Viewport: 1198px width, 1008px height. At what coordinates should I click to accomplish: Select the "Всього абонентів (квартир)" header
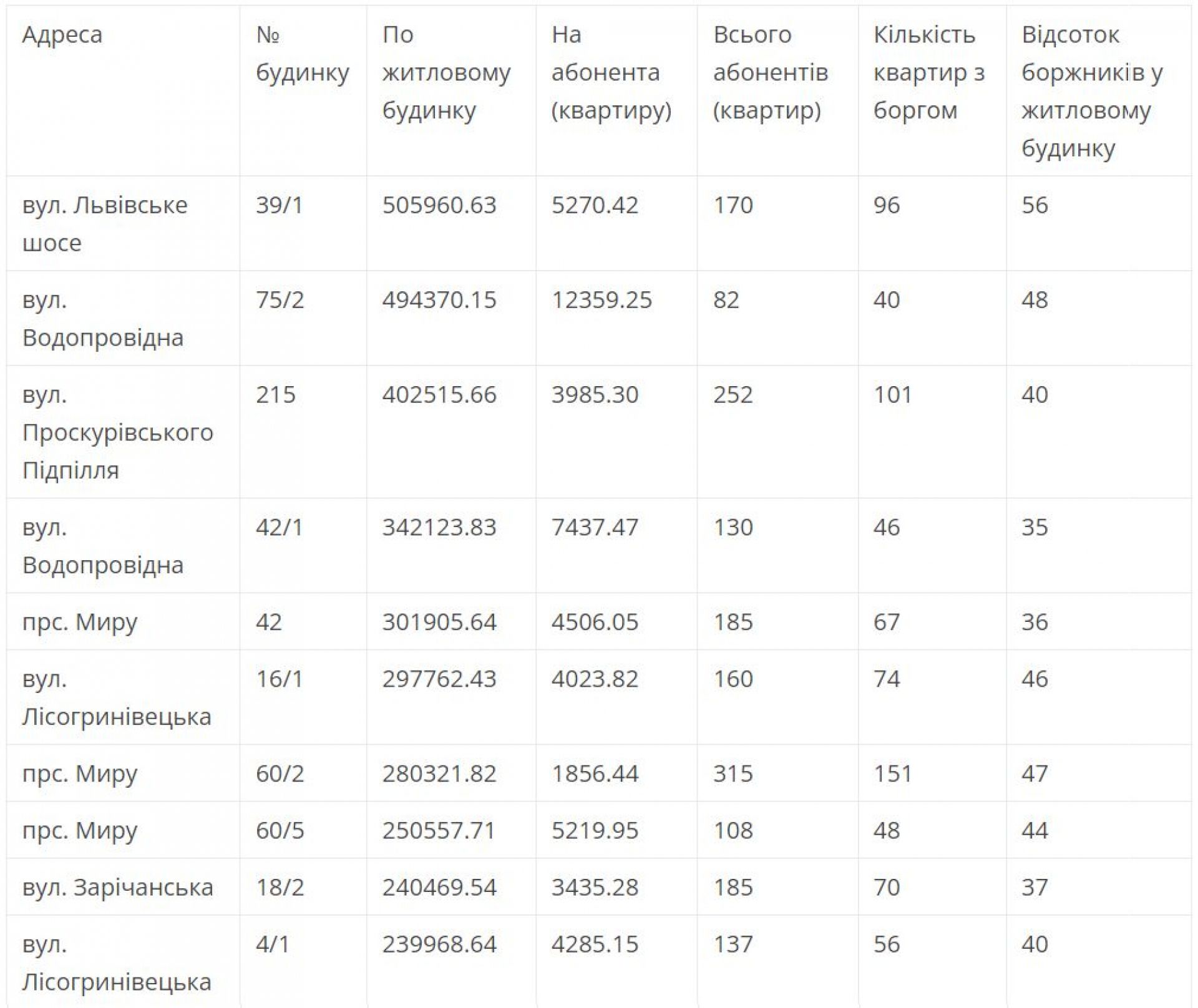(x=770, y=72)
